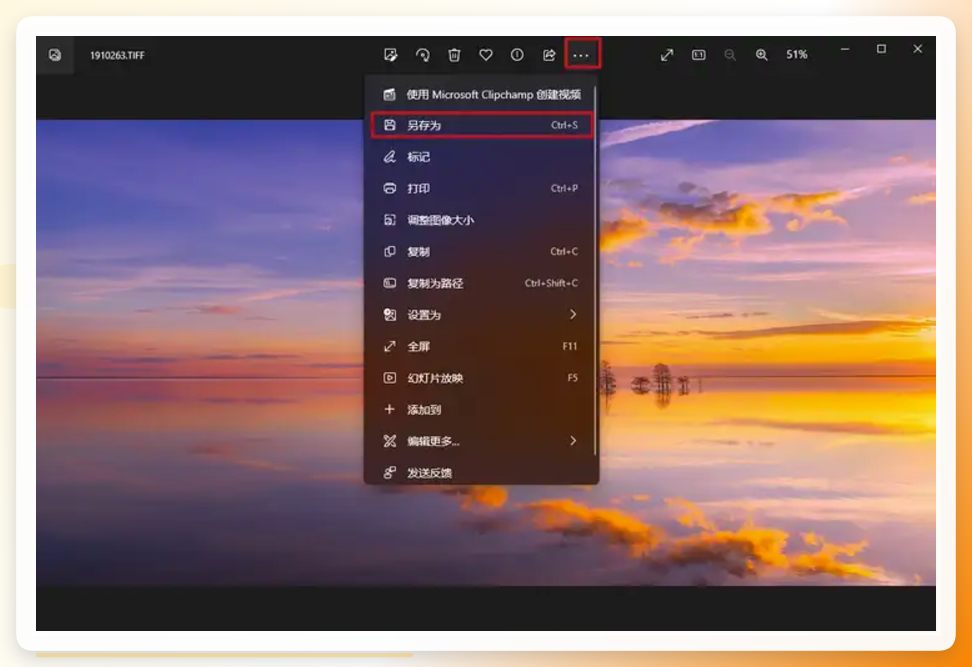
Task: Expand the 编辑更多... submenu
Action: (x=481, y=441)
